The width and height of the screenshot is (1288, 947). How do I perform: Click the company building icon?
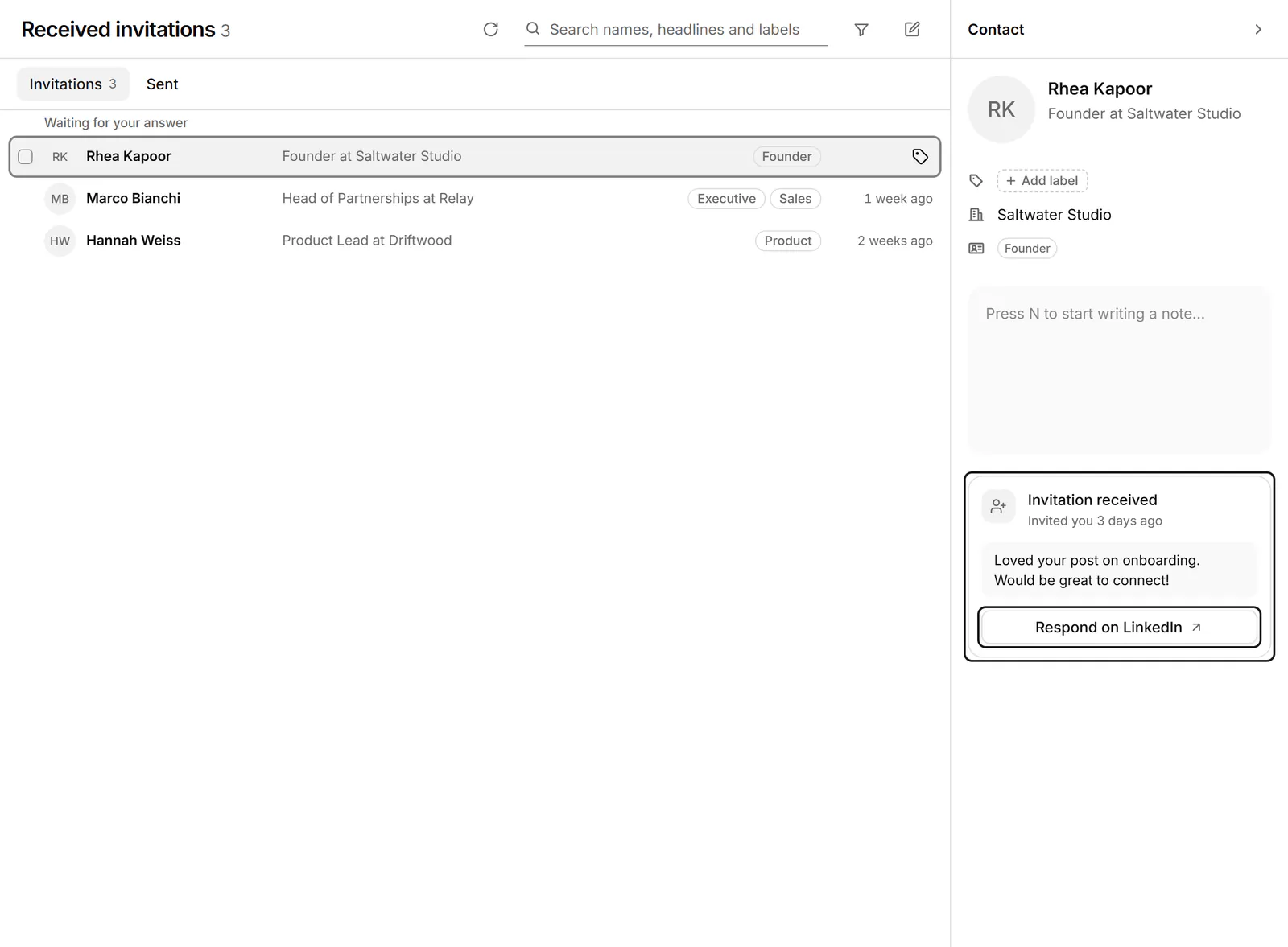(976, 215)
